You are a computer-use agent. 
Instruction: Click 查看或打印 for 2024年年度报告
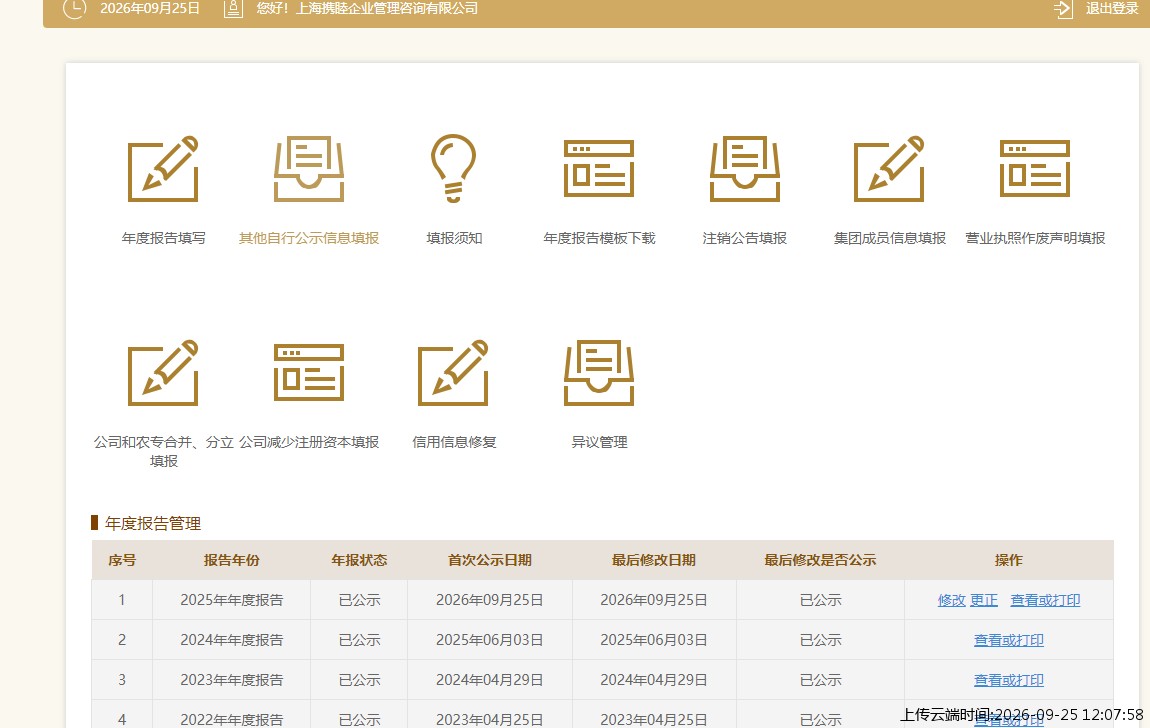click(x=1008, y=640)
